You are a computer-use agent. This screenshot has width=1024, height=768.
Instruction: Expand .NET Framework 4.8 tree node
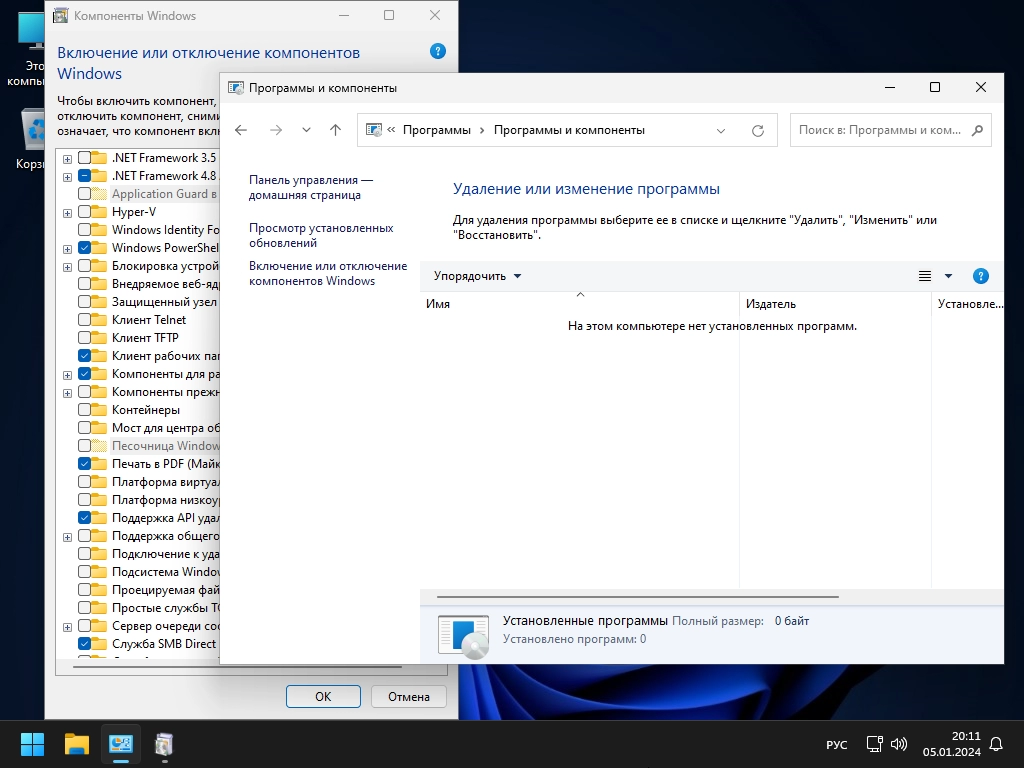click(x=67, y=176)
